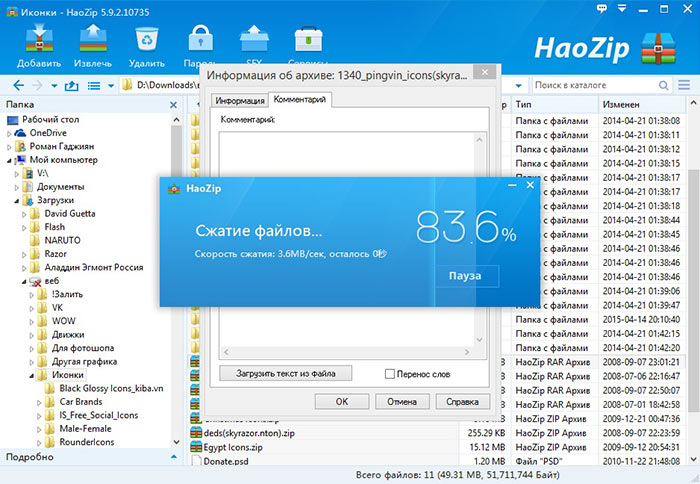Select the Комментарий tab
This screenshot has width=700, height=484.
pos(299,100)
